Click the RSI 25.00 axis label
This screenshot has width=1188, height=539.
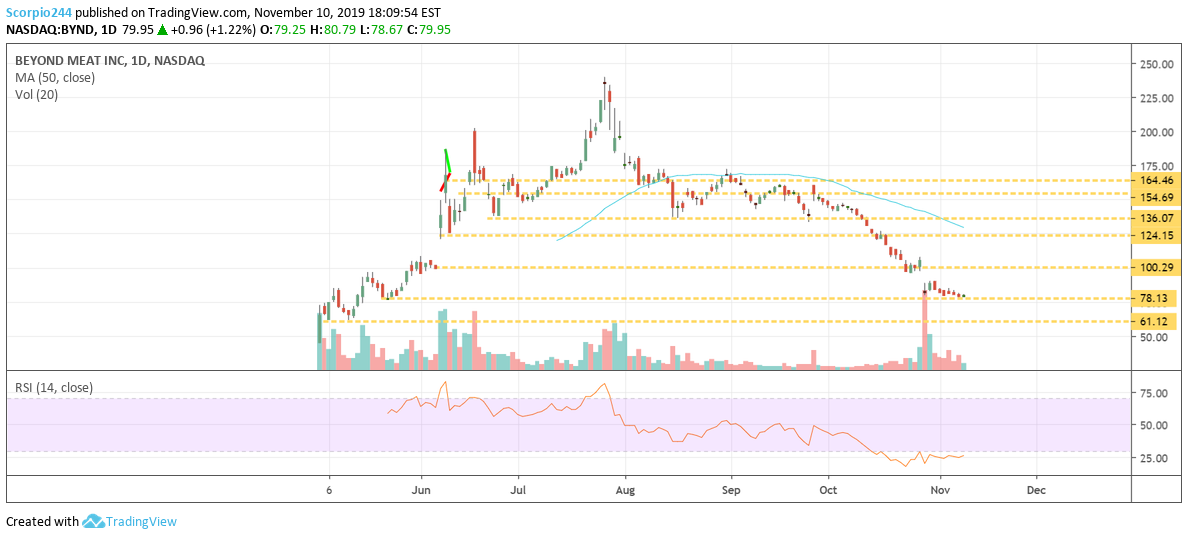1152,458
